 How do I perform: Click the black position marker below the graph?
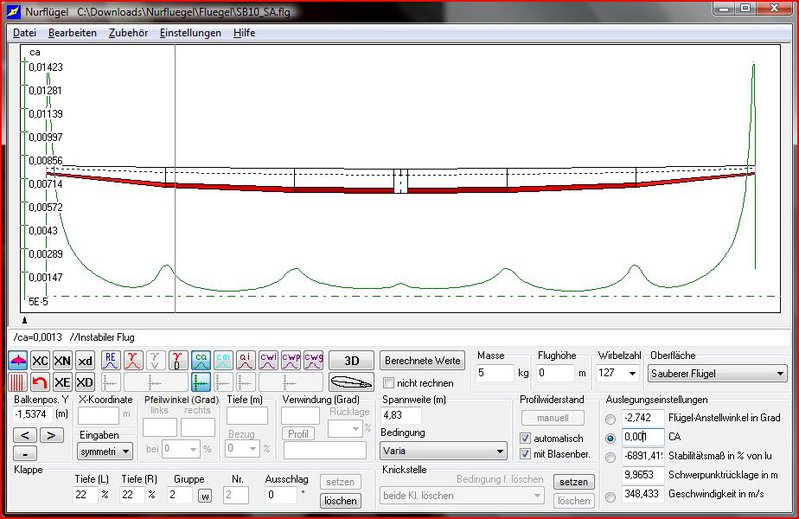pyautogui.click(x=24, y=318)
